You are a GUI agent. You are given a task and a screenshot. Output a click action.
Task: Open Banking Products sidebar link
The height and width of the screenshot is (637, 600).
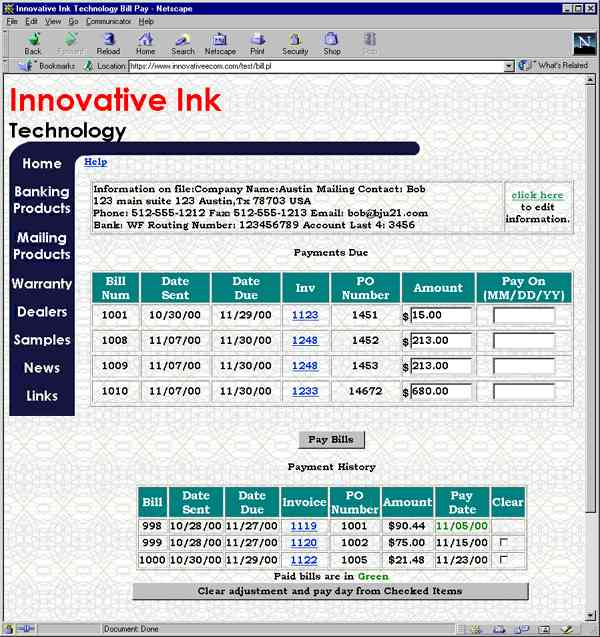pos(42,200)
